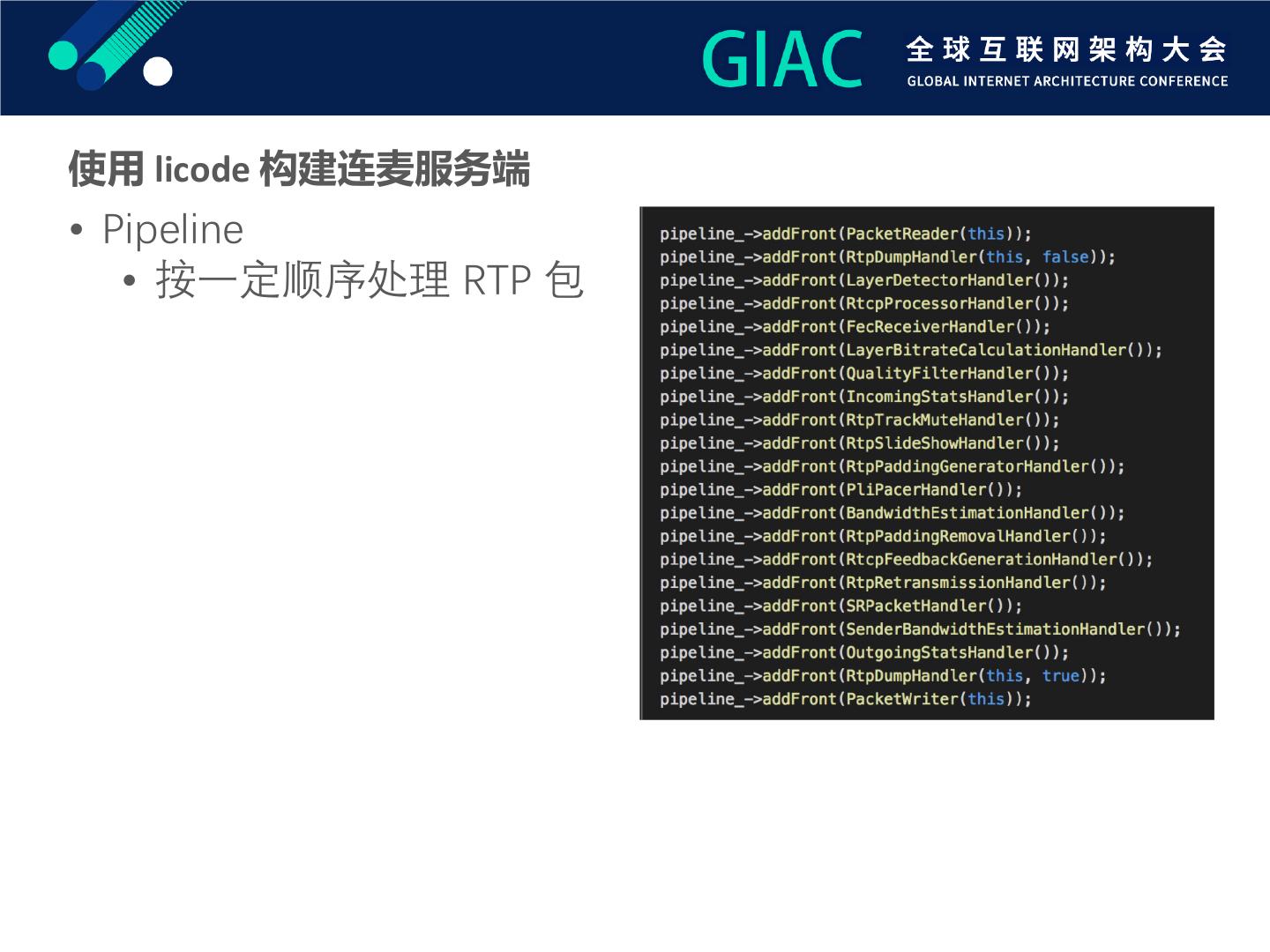Select the Pipeline bullet text

pyautogui.click(x=173, y=229)
